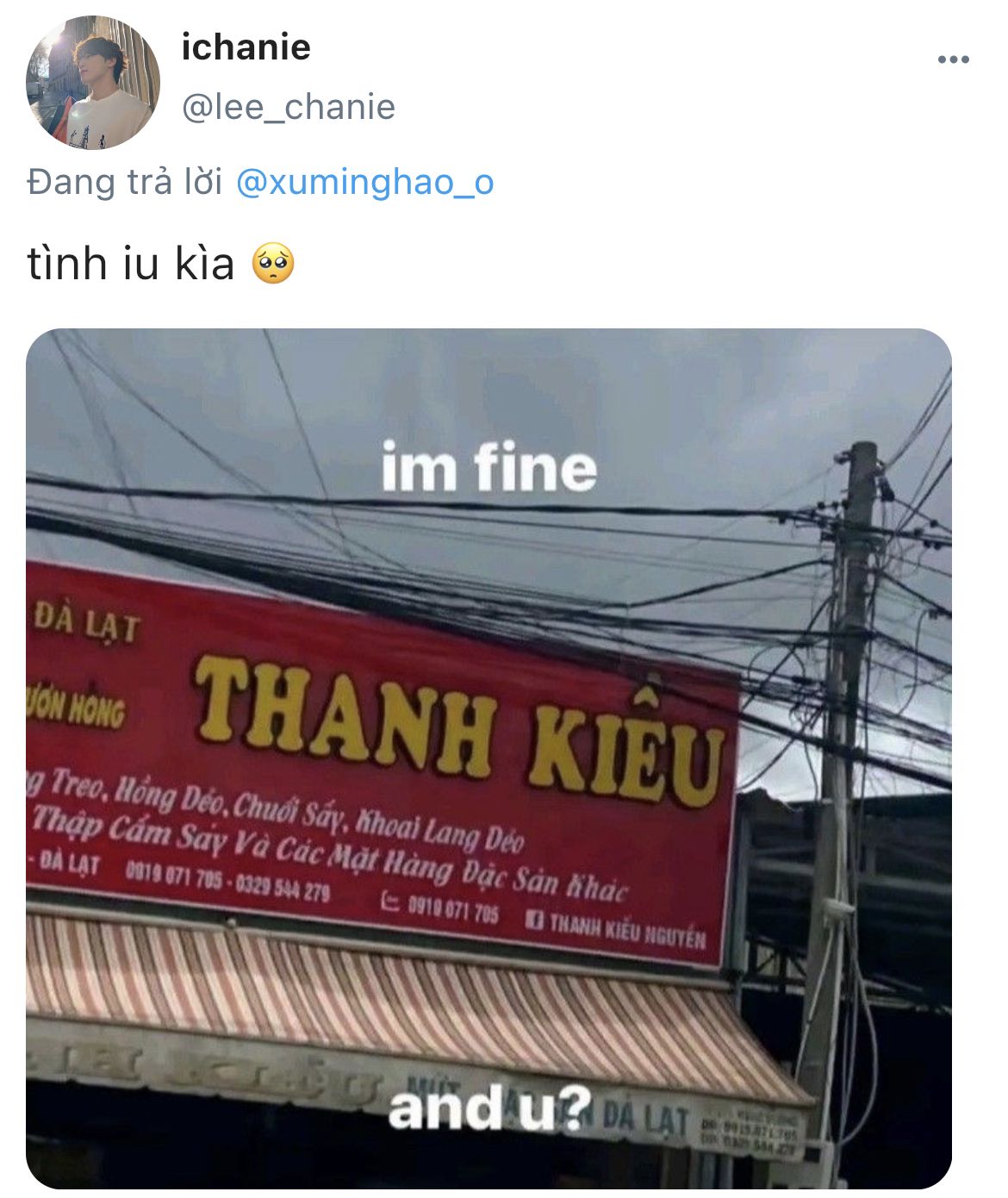The image size is (1008, 1198).
Task: Click the "and u?" caption on image
Action: click(x=489, y=1108)
